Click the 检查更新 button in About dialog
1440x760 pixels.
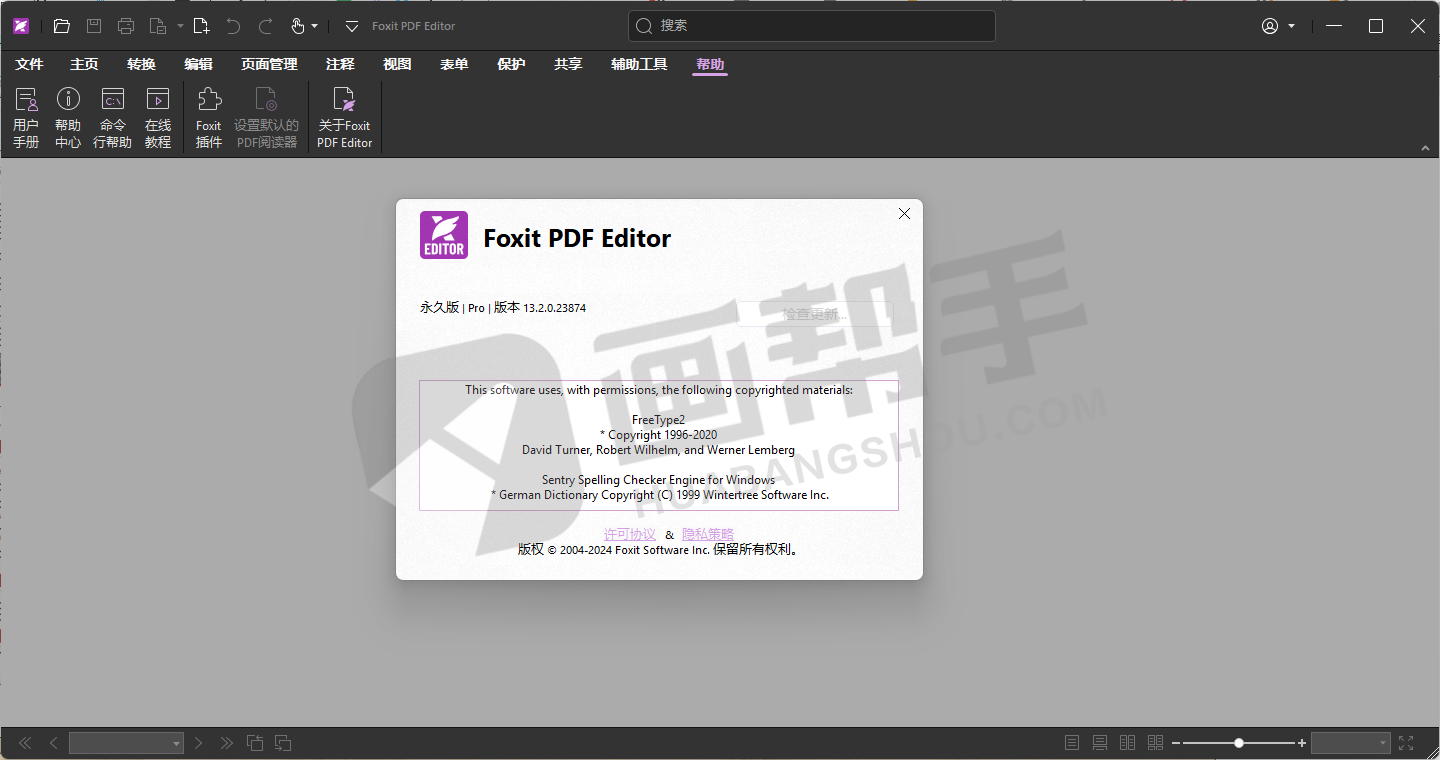[815, 314]
